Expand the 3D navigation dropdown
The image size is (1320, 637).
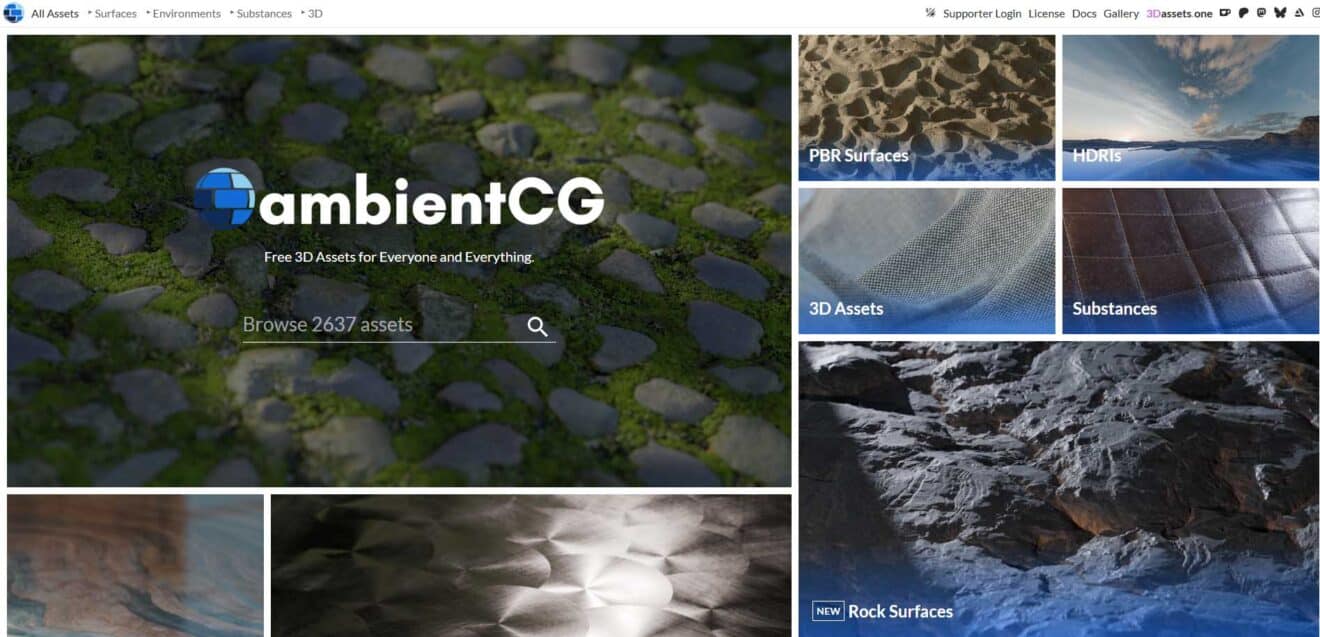point(312,14)
